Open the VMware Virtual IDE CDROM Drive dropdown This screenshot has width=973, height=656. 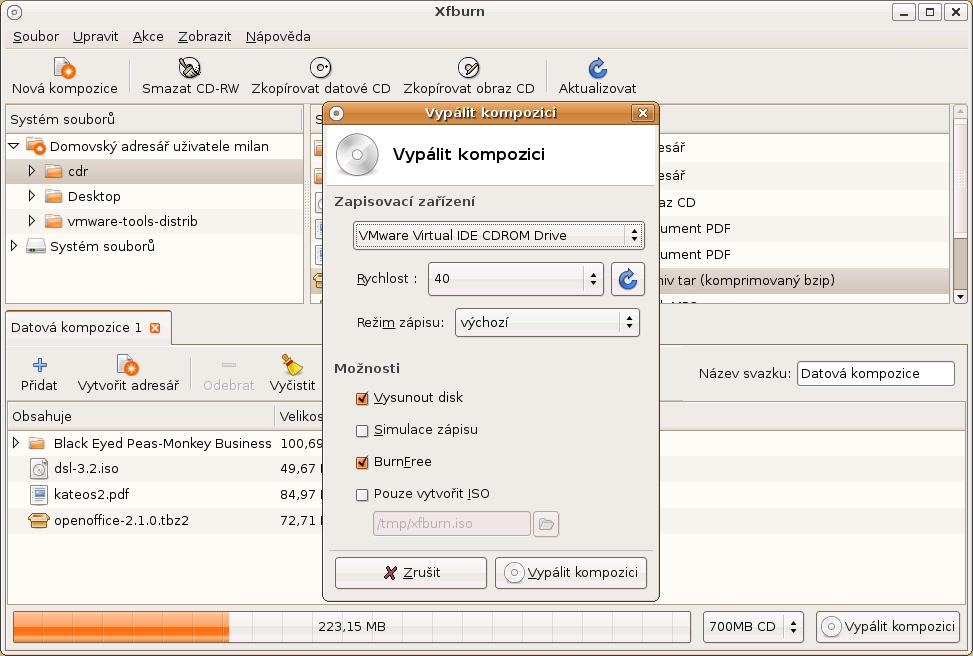[x=499, y=236]
